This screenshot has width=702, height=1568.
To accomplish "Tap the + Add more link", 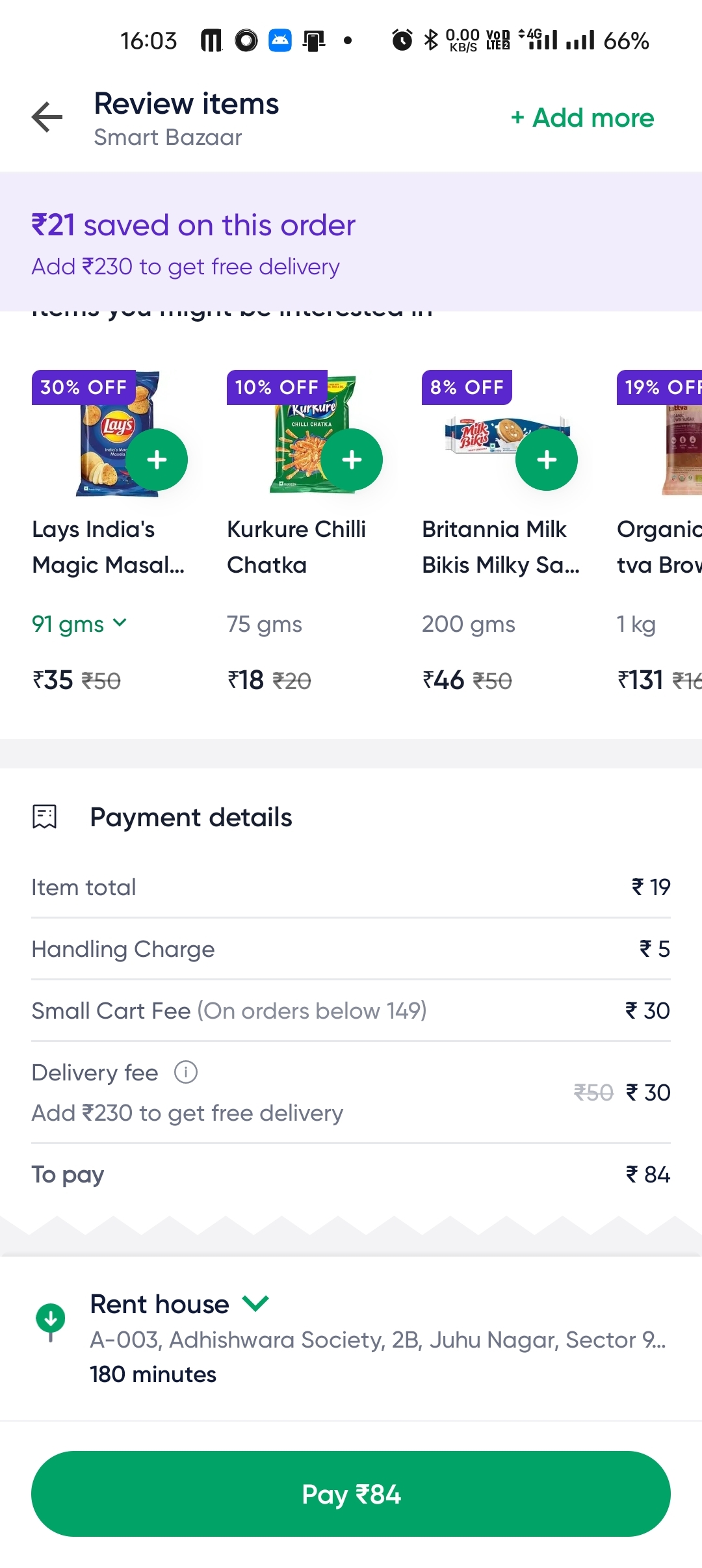I will (x=582, y=118).
